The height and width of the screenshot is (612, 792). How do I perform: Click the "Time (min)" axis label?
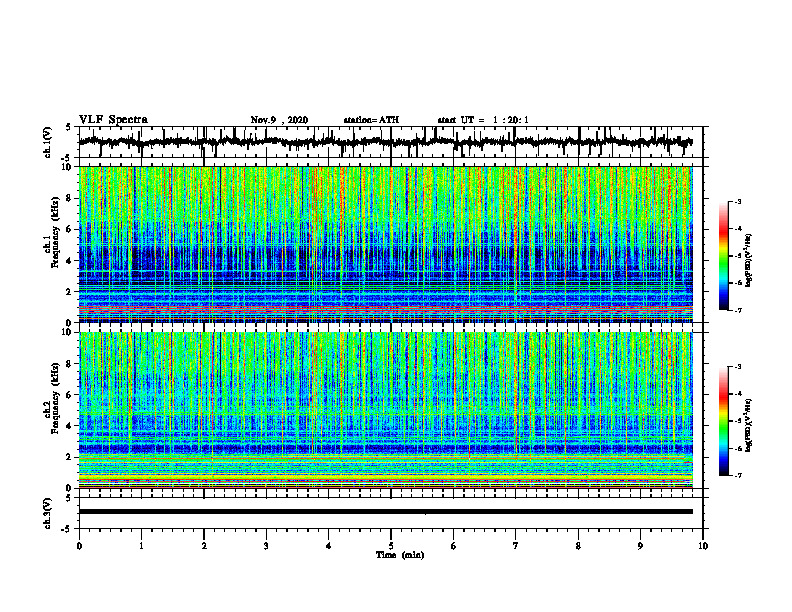point(400,555)
